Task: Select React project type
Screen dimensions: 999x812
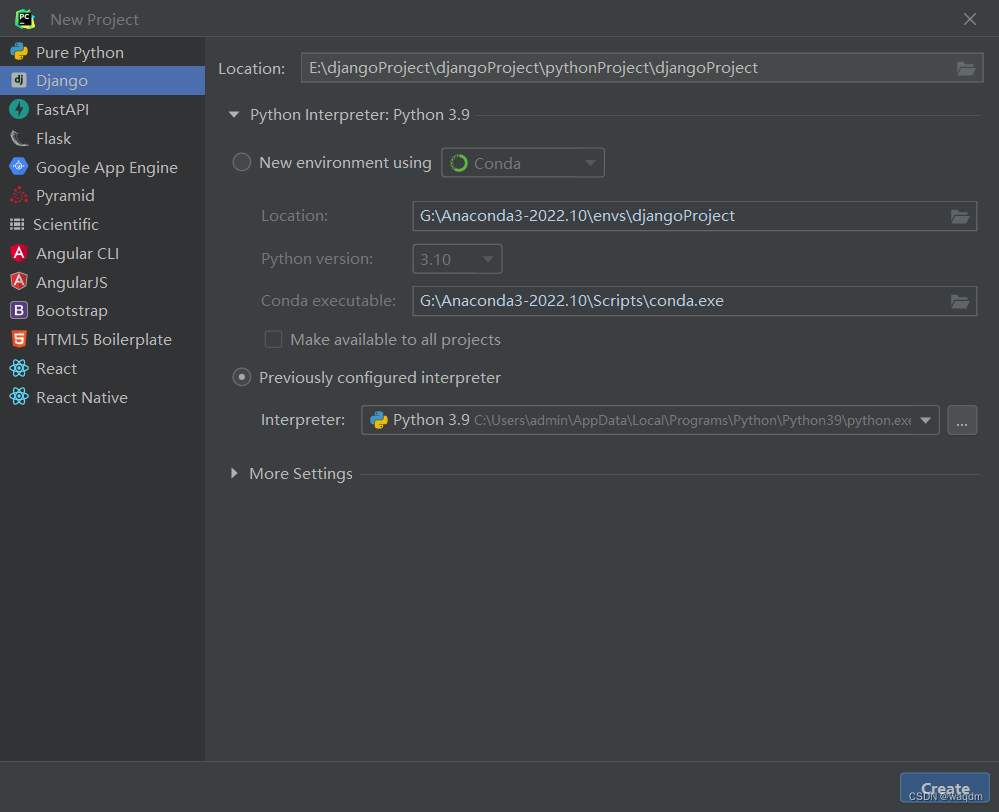Action: point(103,368)
